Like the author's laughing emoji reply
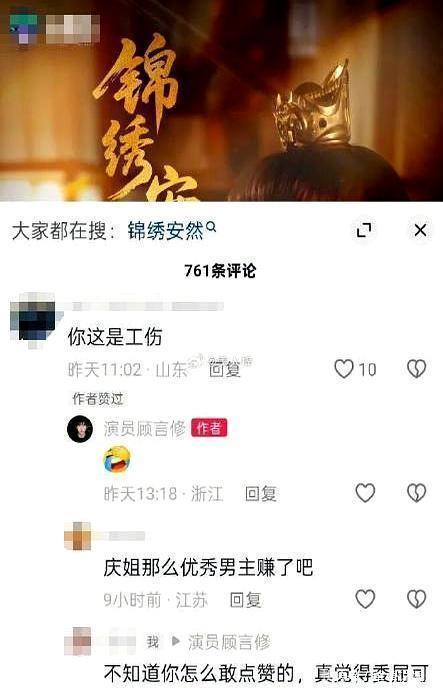Screen dimensions: 443x688 pyautogui.click(x=365, y=493)
